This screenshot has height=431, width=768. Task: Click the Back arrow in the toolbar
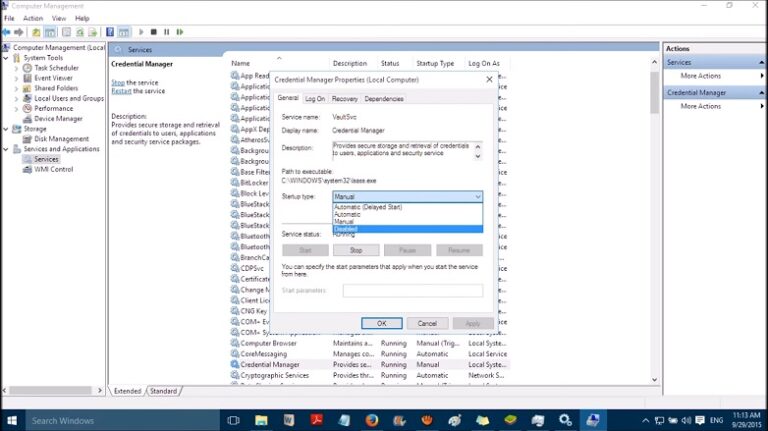[7, 32]
